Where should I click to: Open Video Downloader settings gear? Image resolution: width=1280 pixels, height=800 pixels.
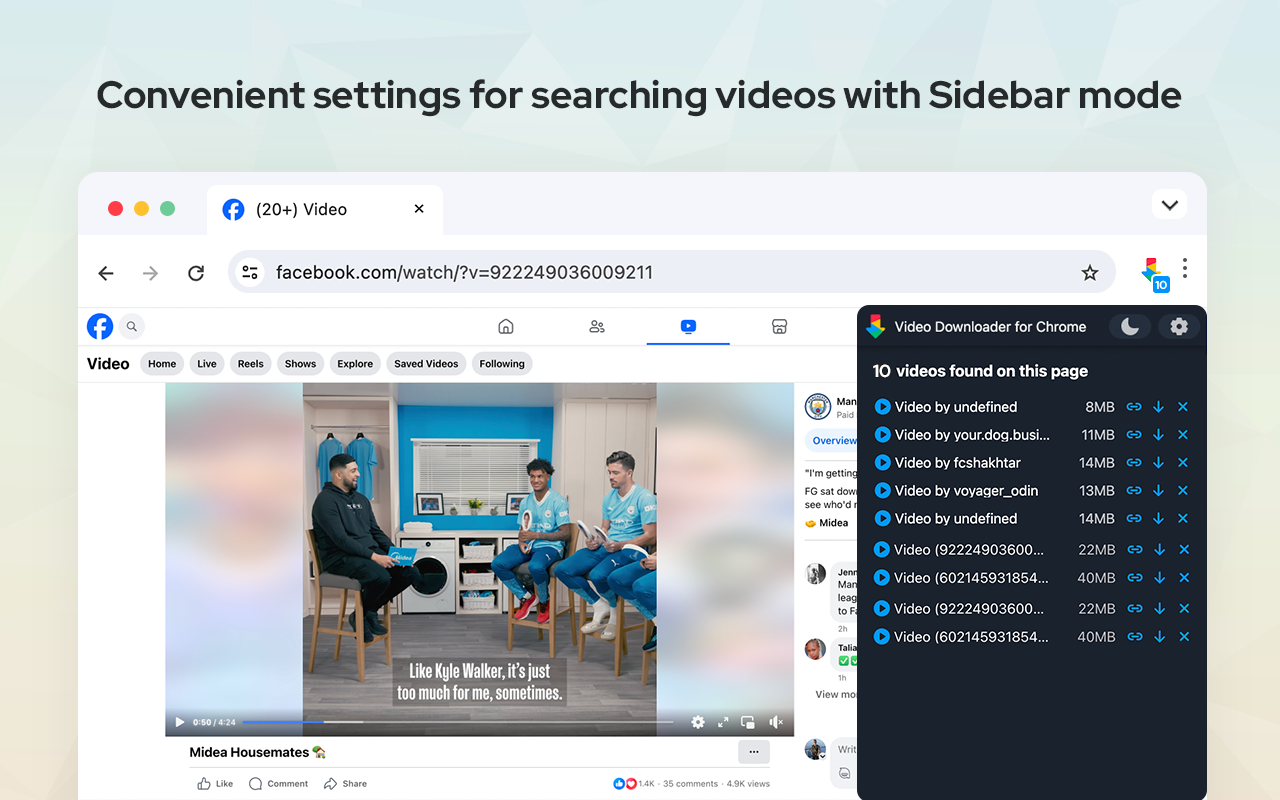tap(1179, 327)
